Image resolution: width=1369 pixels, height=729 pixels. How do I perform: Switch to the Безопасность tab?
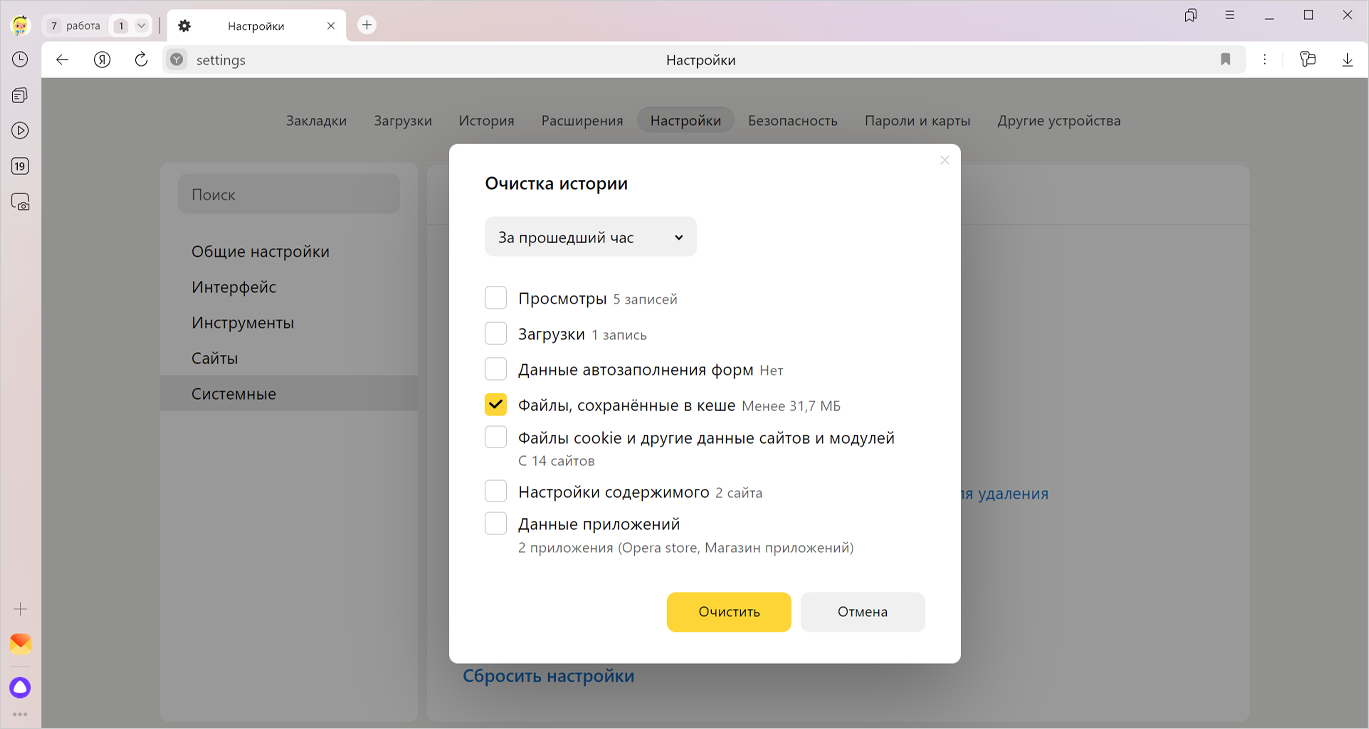pyautogui.click(x=792, y=120)
